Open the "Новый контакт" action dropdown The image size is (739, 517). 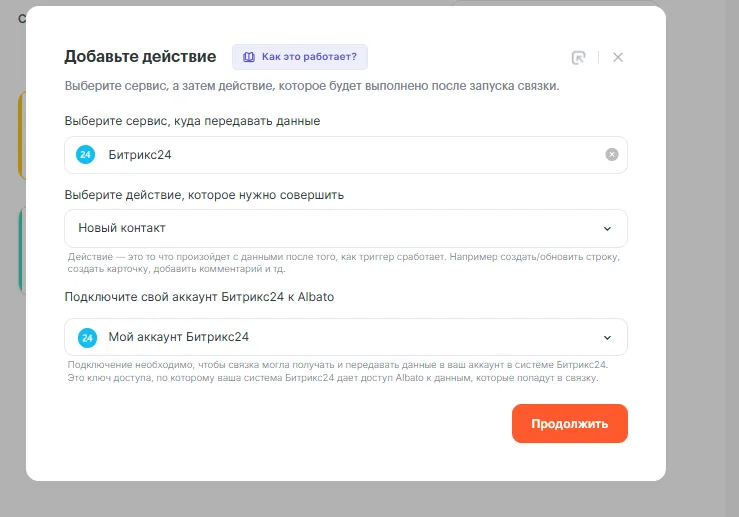pos(345,228)
